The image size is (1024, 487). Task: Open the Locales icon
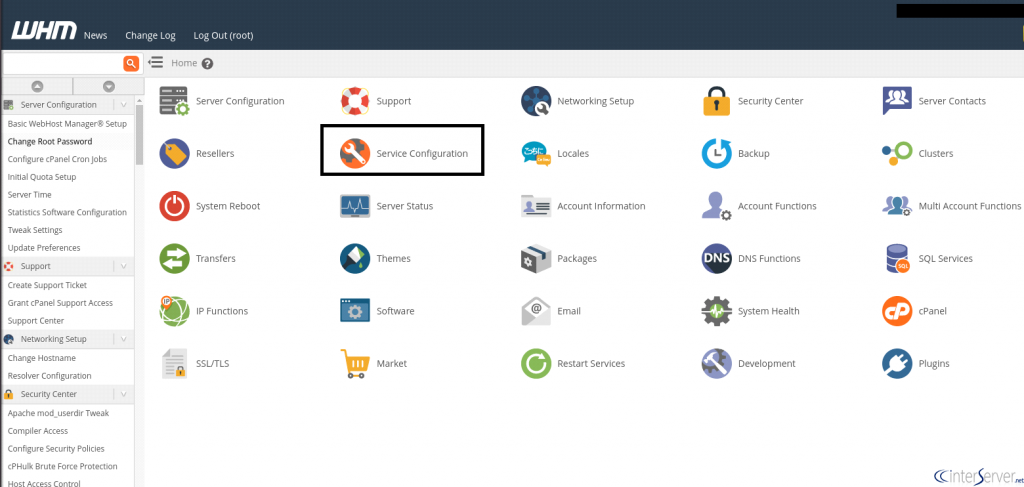pyautogui.click(x=536, y=153)
